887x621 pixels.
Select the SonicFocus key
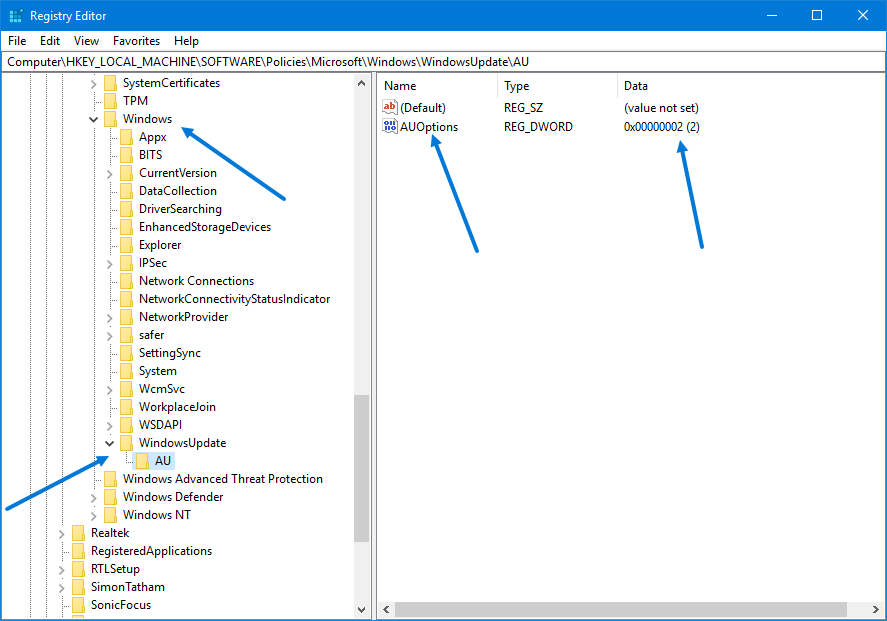(121, 605)
